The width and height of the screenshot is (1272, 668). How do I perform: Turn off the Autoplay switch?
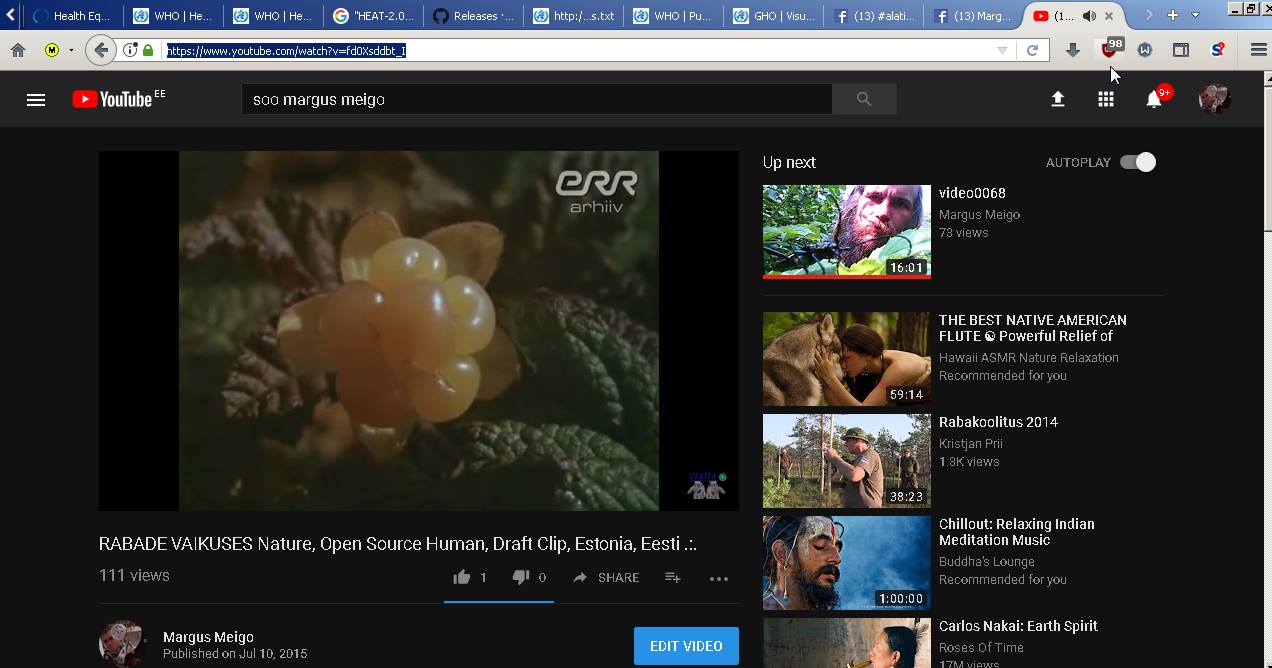pos(1138,162)
